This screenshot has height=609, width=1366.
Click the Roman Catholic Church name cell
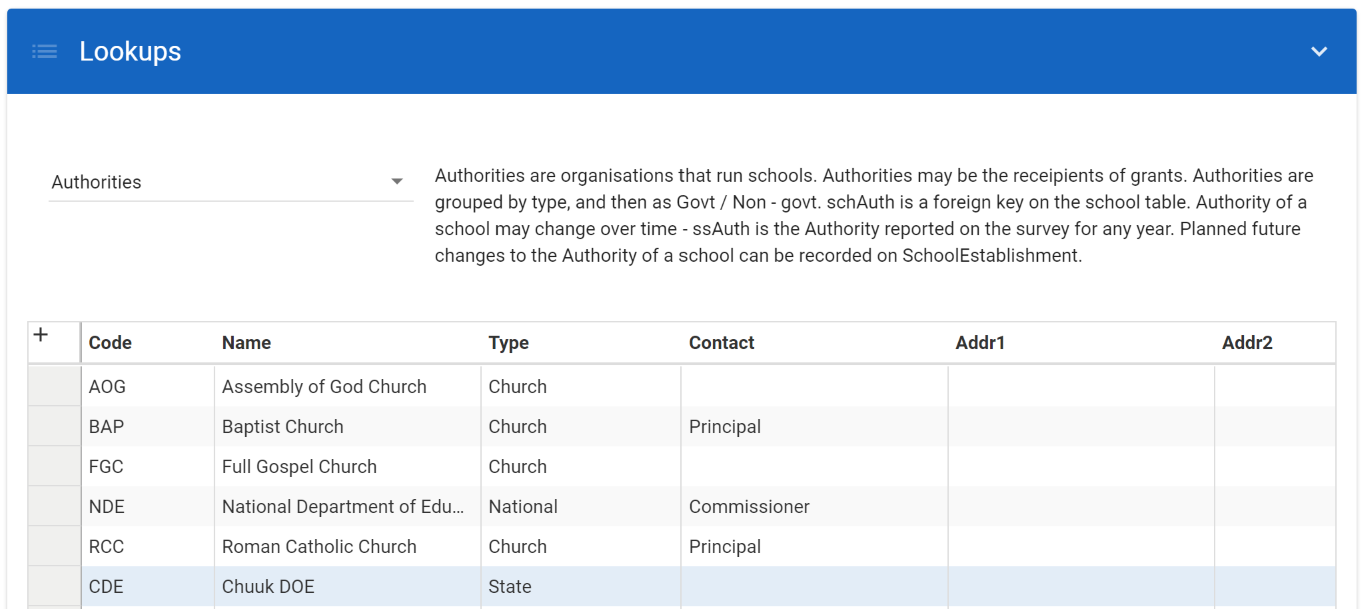(x=319, y=547)
